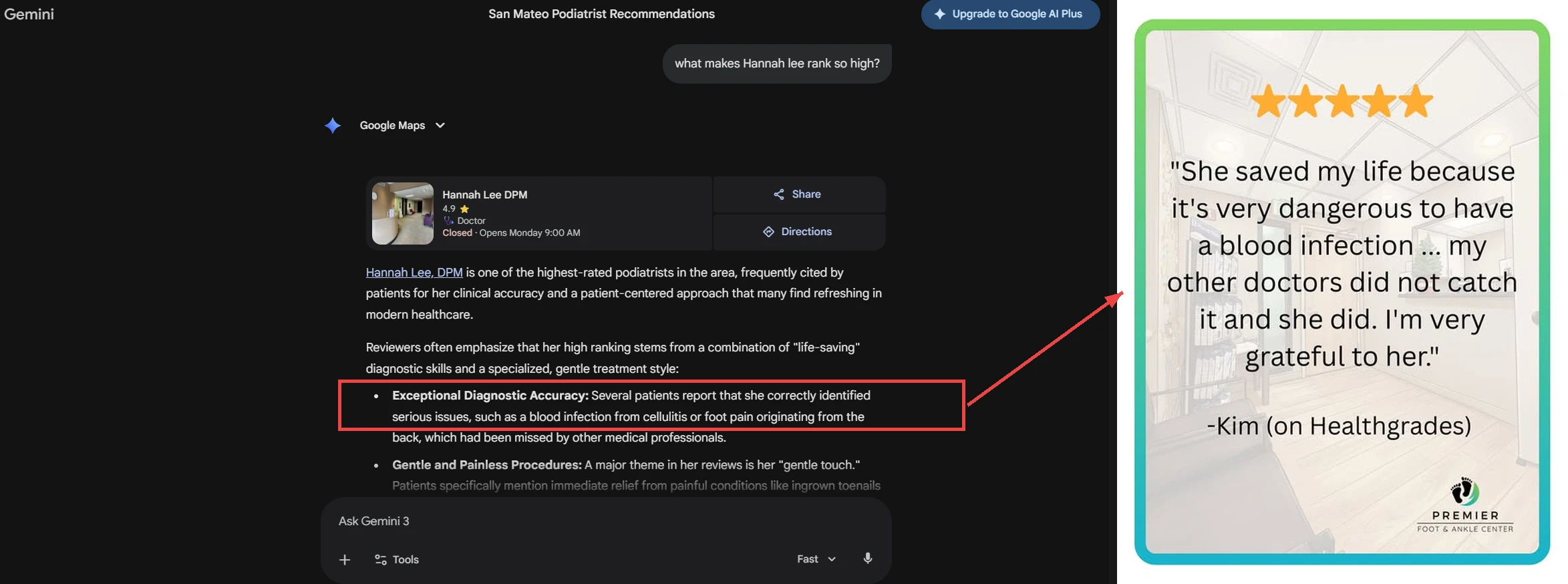Click the Gemini logo text
The image size is (1568, 584).
coord(29,14)
